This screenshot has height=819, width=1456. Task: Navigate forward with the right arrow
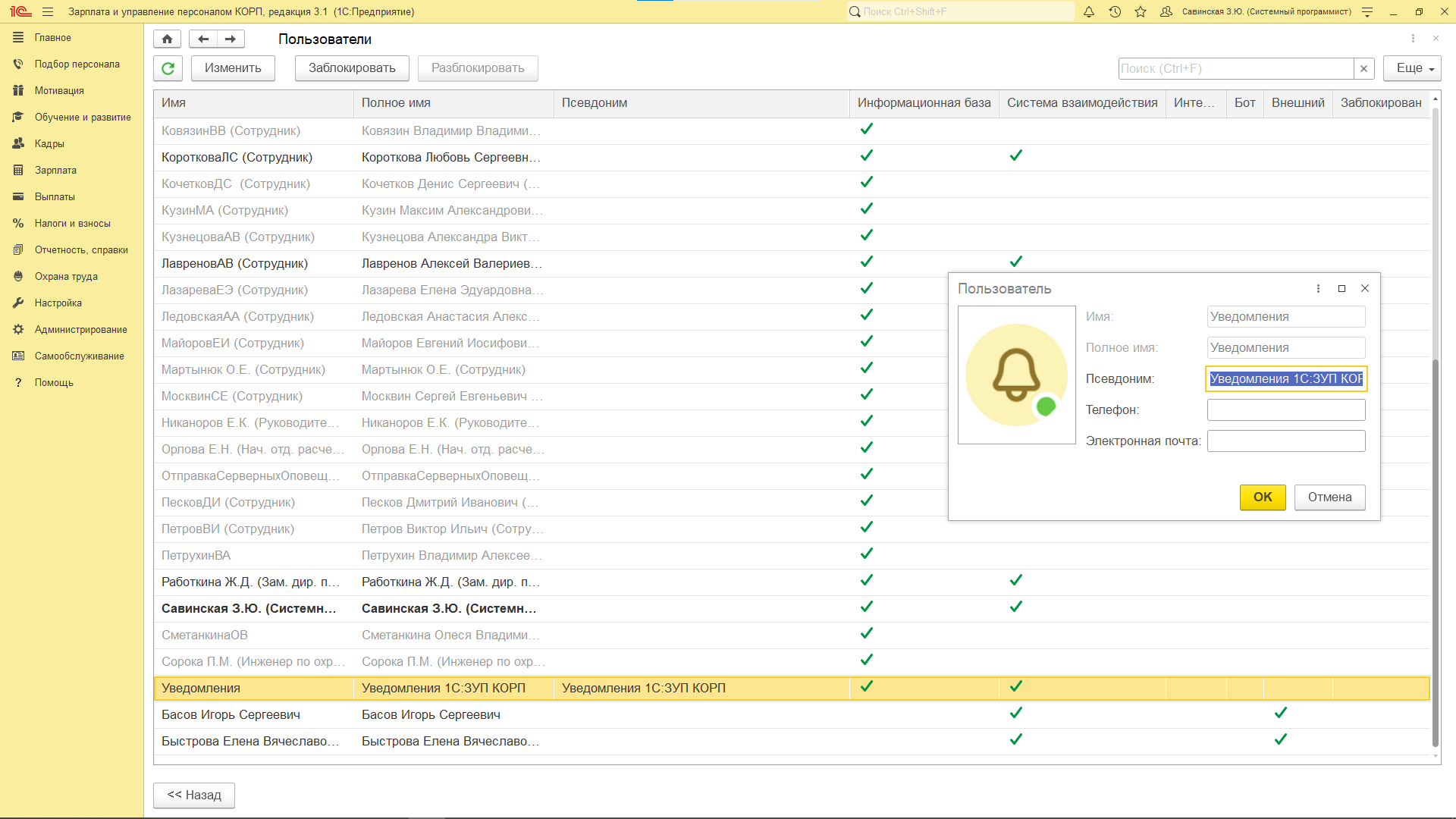click(231, 39)
